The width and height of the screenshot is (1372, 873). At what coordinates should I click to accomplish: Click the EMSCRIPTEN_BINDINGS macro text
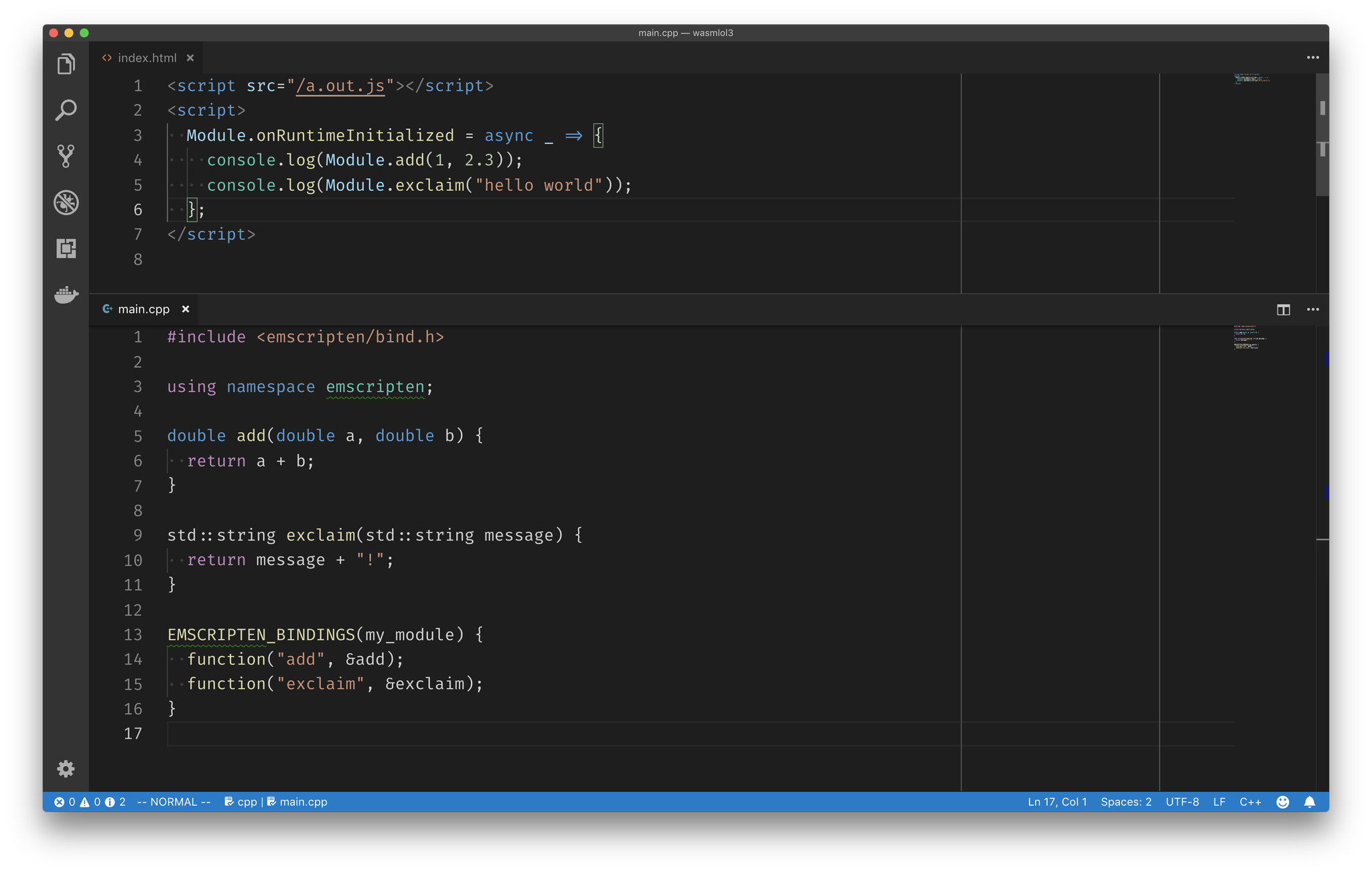coord(261,634)
